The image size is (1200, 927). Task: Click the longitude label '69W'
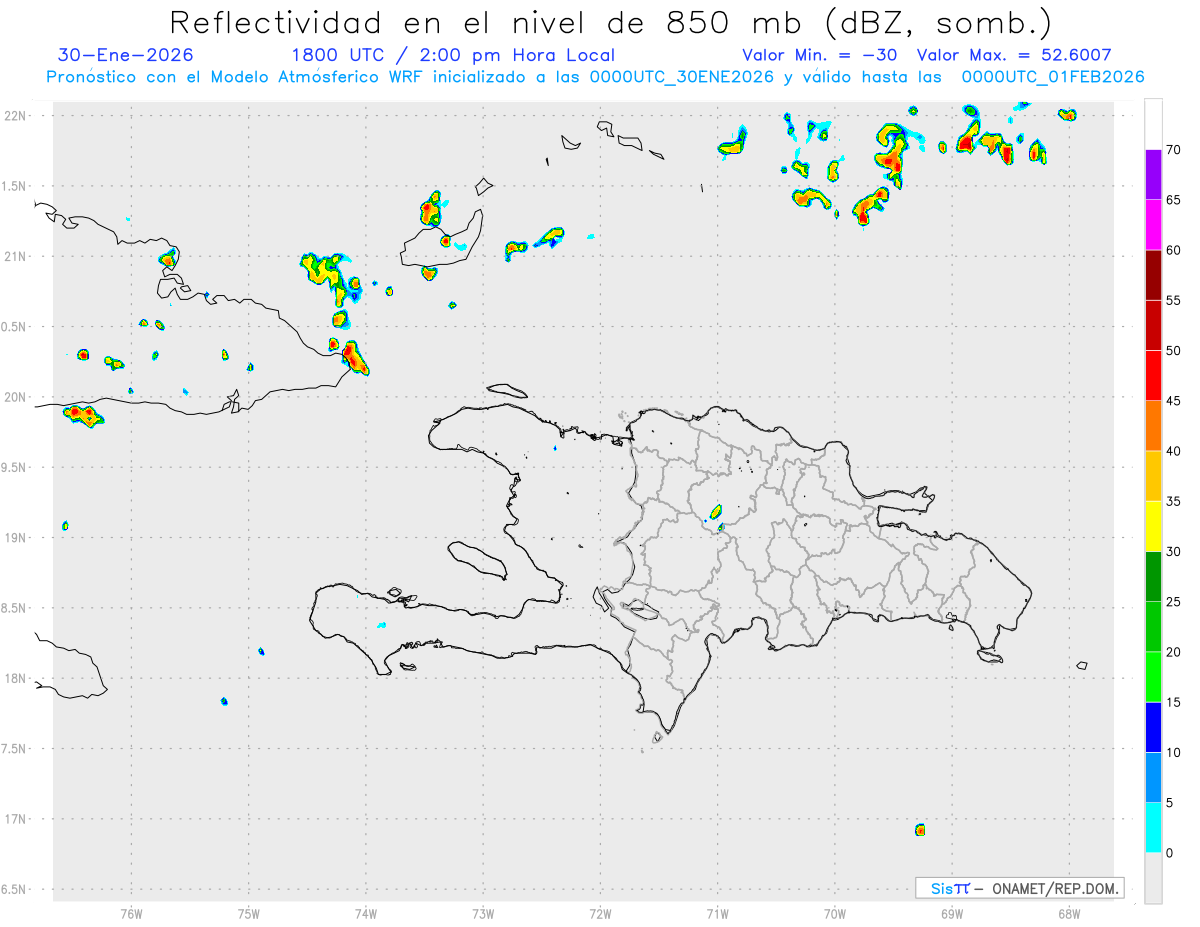click(952, 913)
